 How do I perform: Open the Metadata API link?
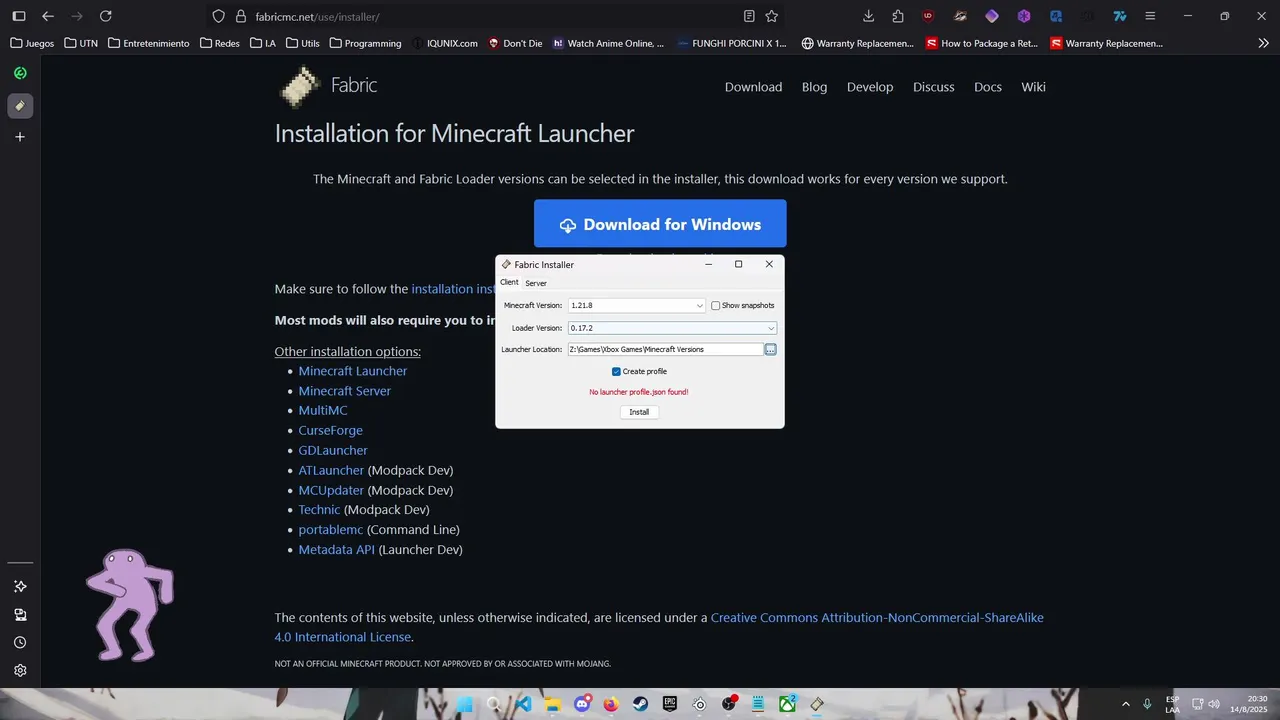coord(336,550)
